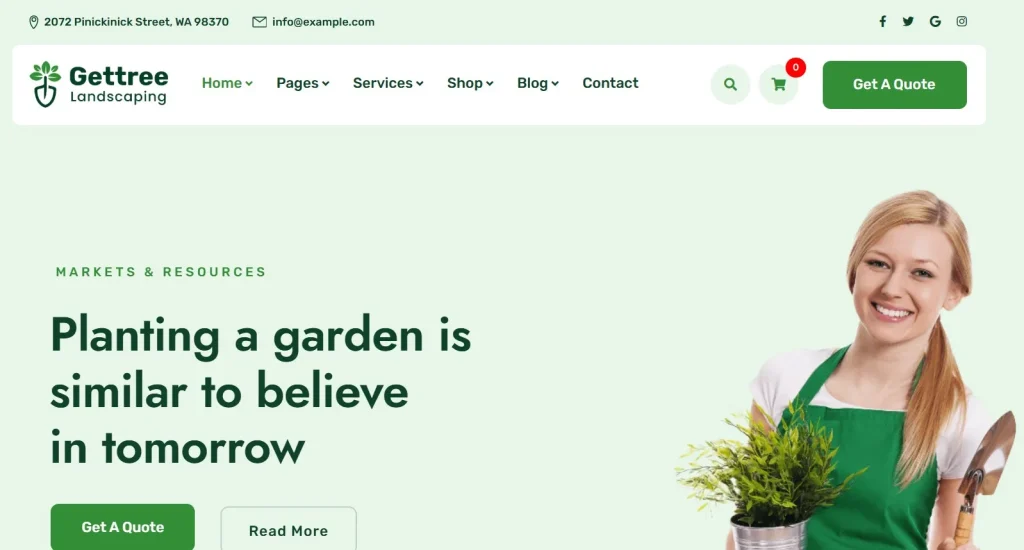Go to the Contact page

coord(610,83)
